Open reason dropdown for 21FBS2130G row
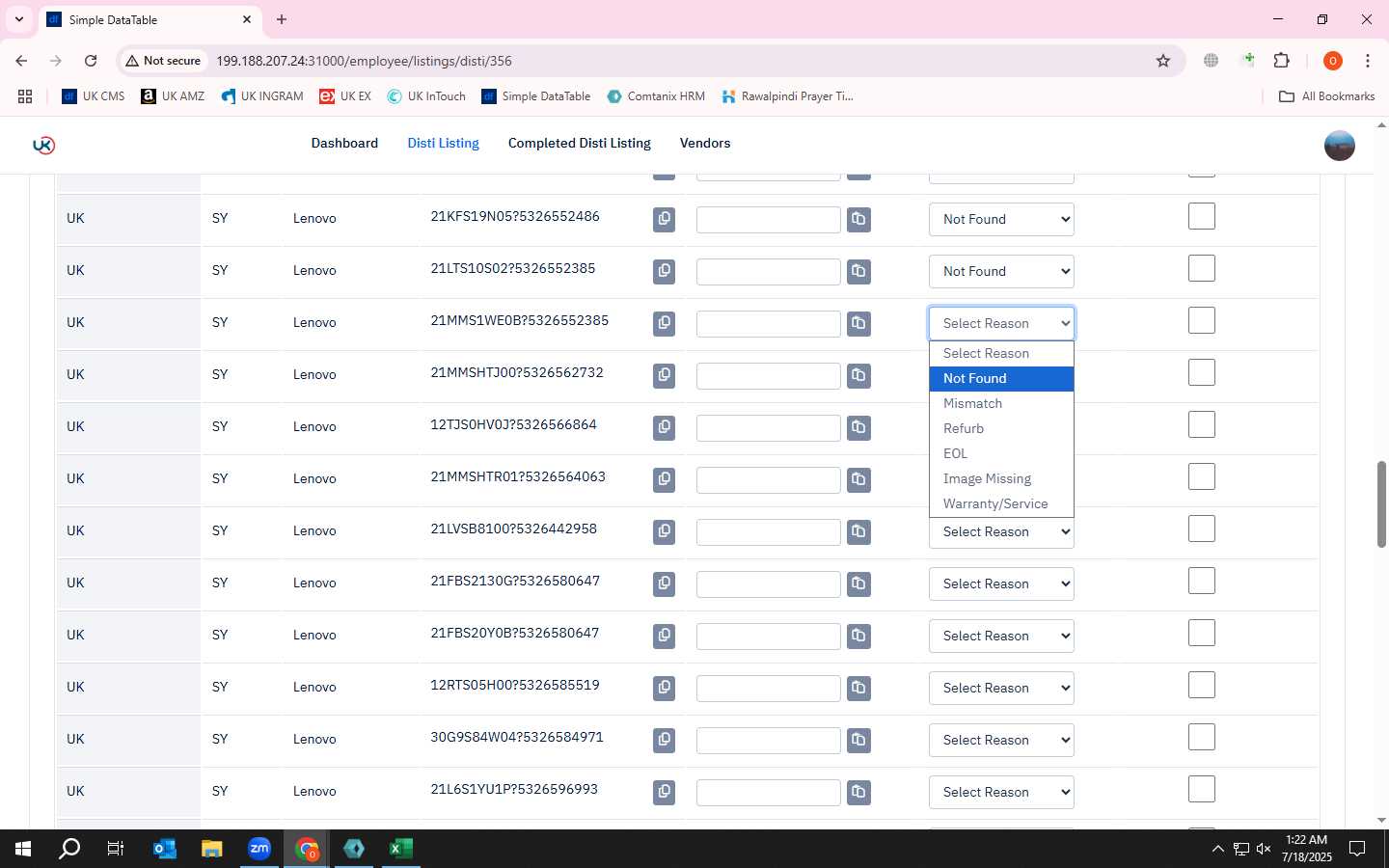Viewport: 1389px width, 868px height. (1001, 583)
